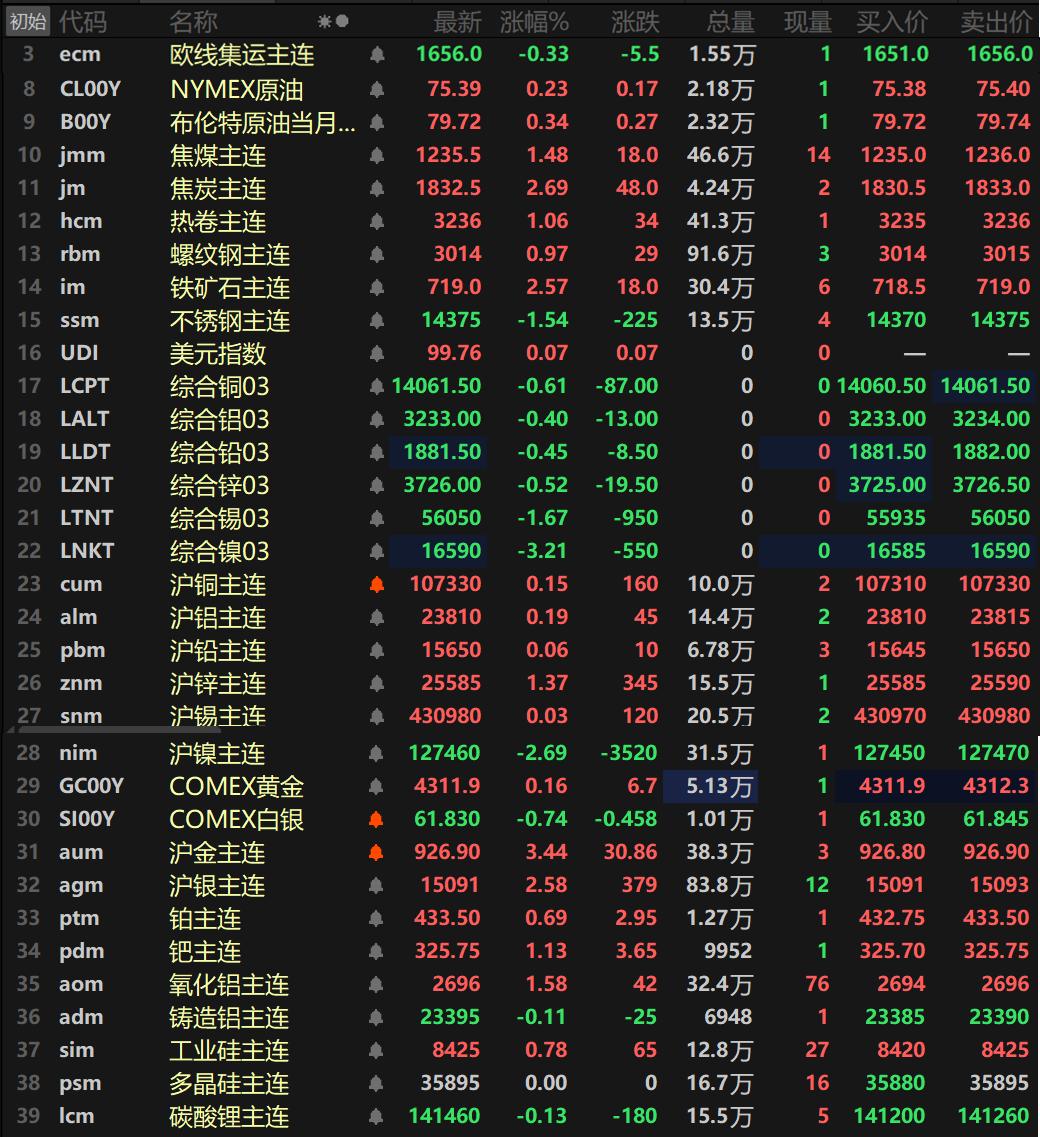Sort by the 代码 column header
The height and width of the screenshot is (1137, 1040).
tap(83, 22)
